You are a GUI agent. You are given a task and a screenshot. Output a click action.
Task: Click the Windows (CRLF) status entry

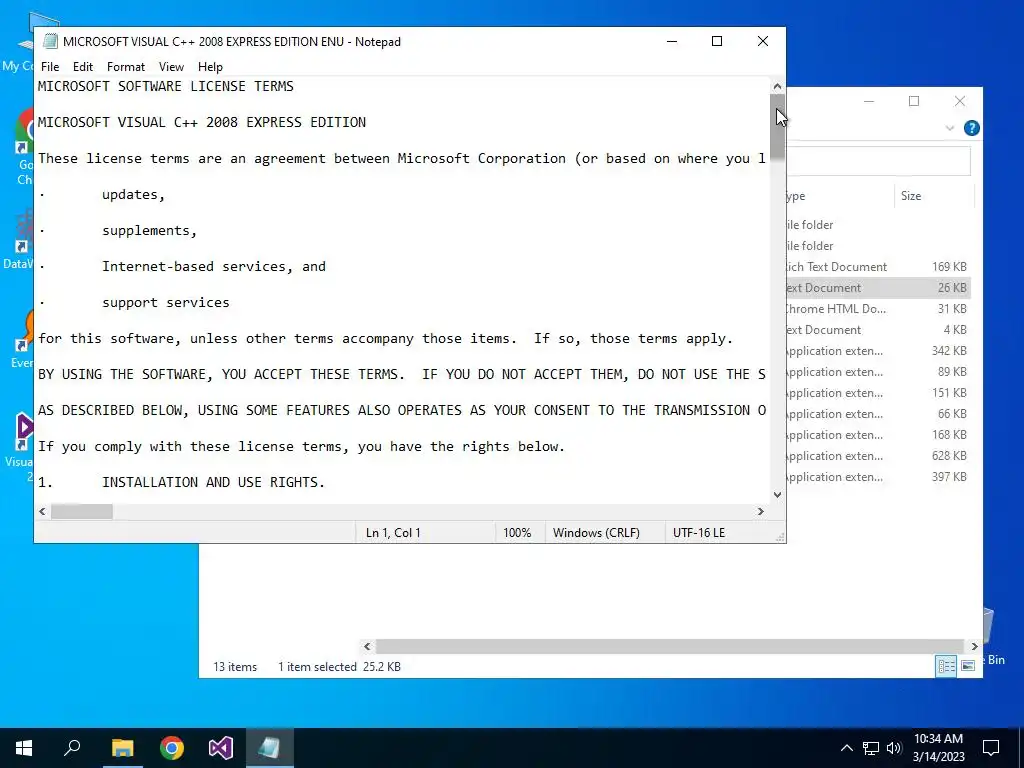[596, 533]
